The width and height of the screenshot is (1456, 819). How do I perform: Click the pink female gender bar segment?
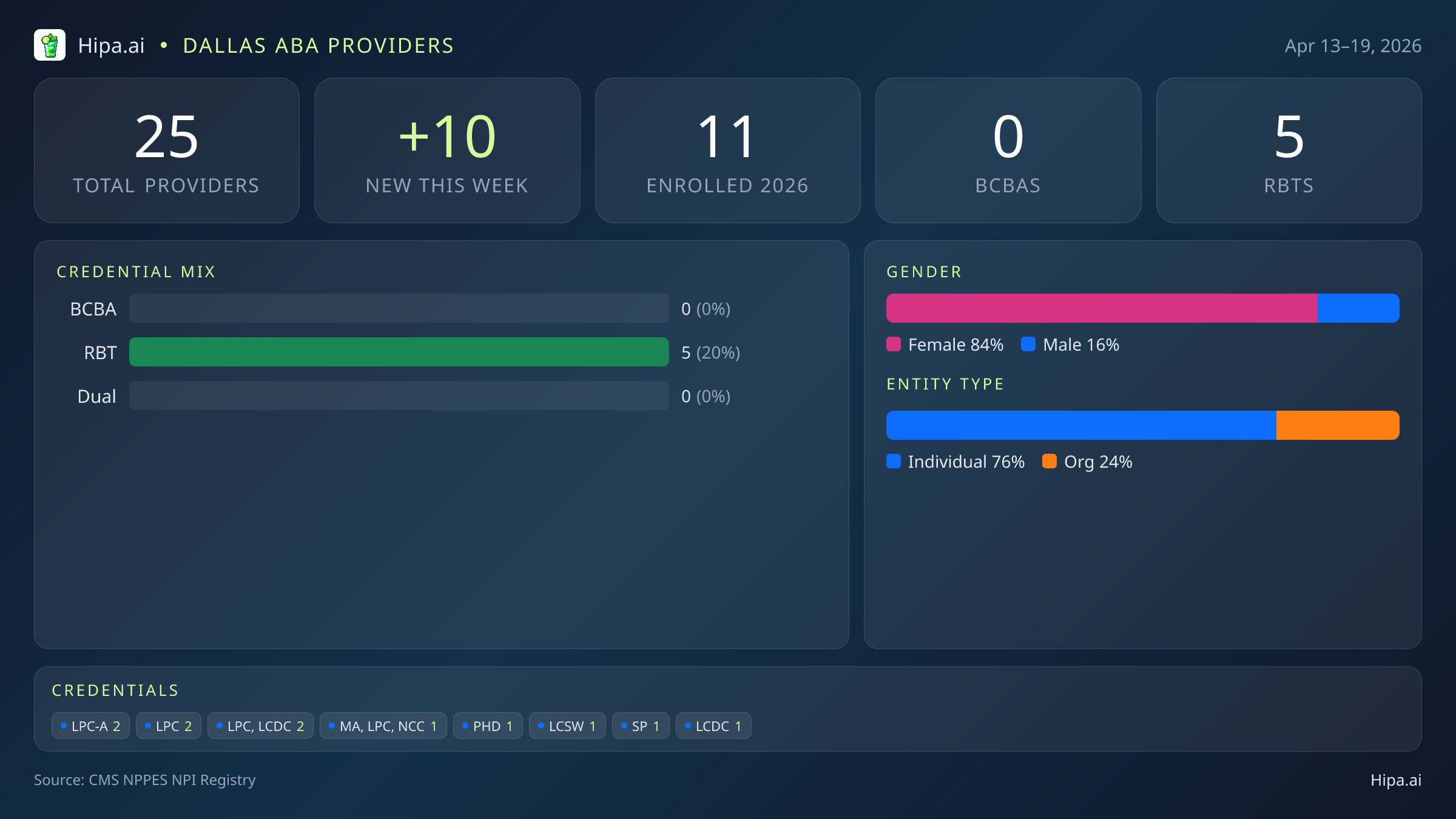click(1101, 308)
